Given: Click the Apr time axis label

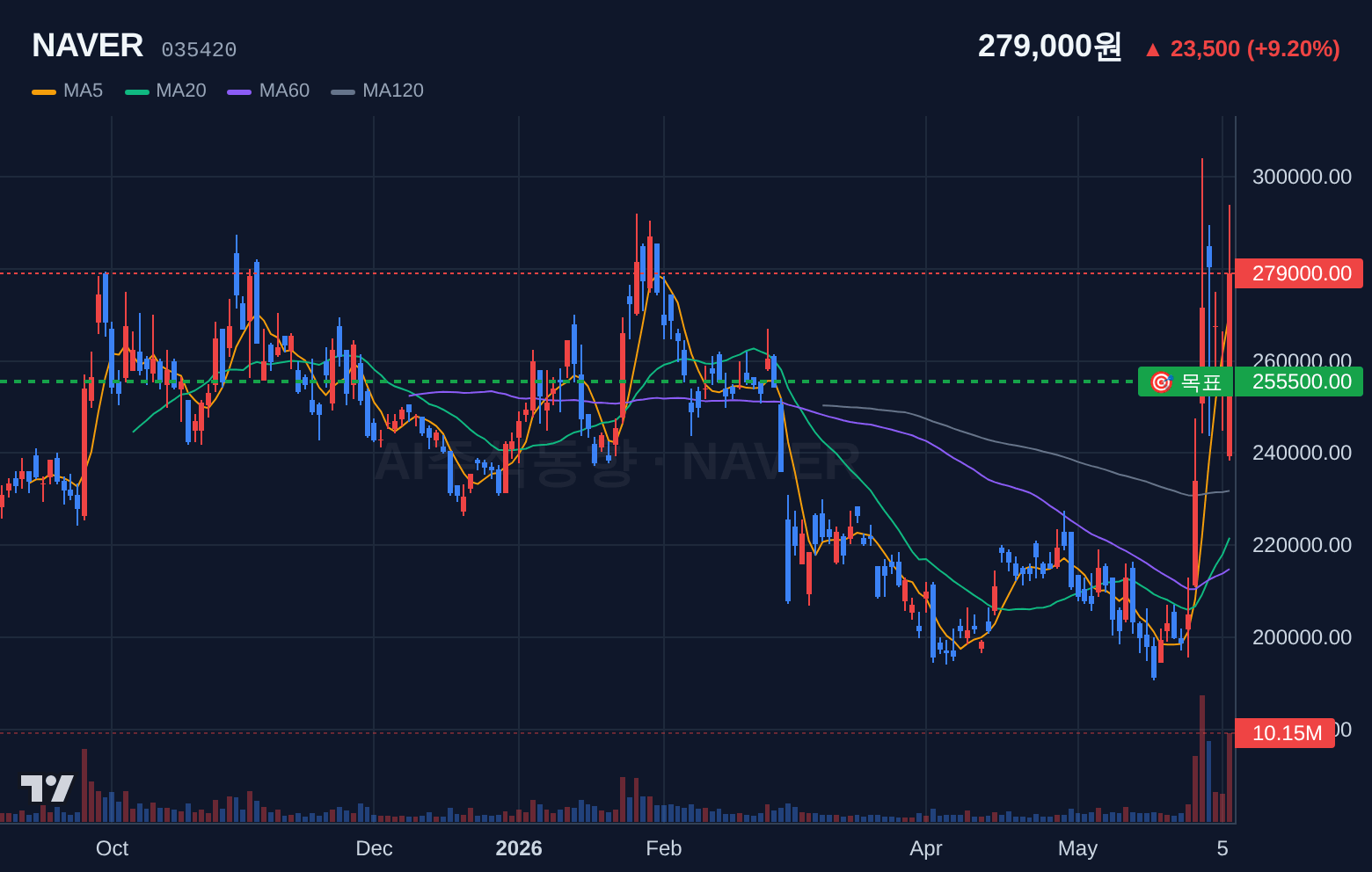Looking at the screenshot, I should [926, 848].
